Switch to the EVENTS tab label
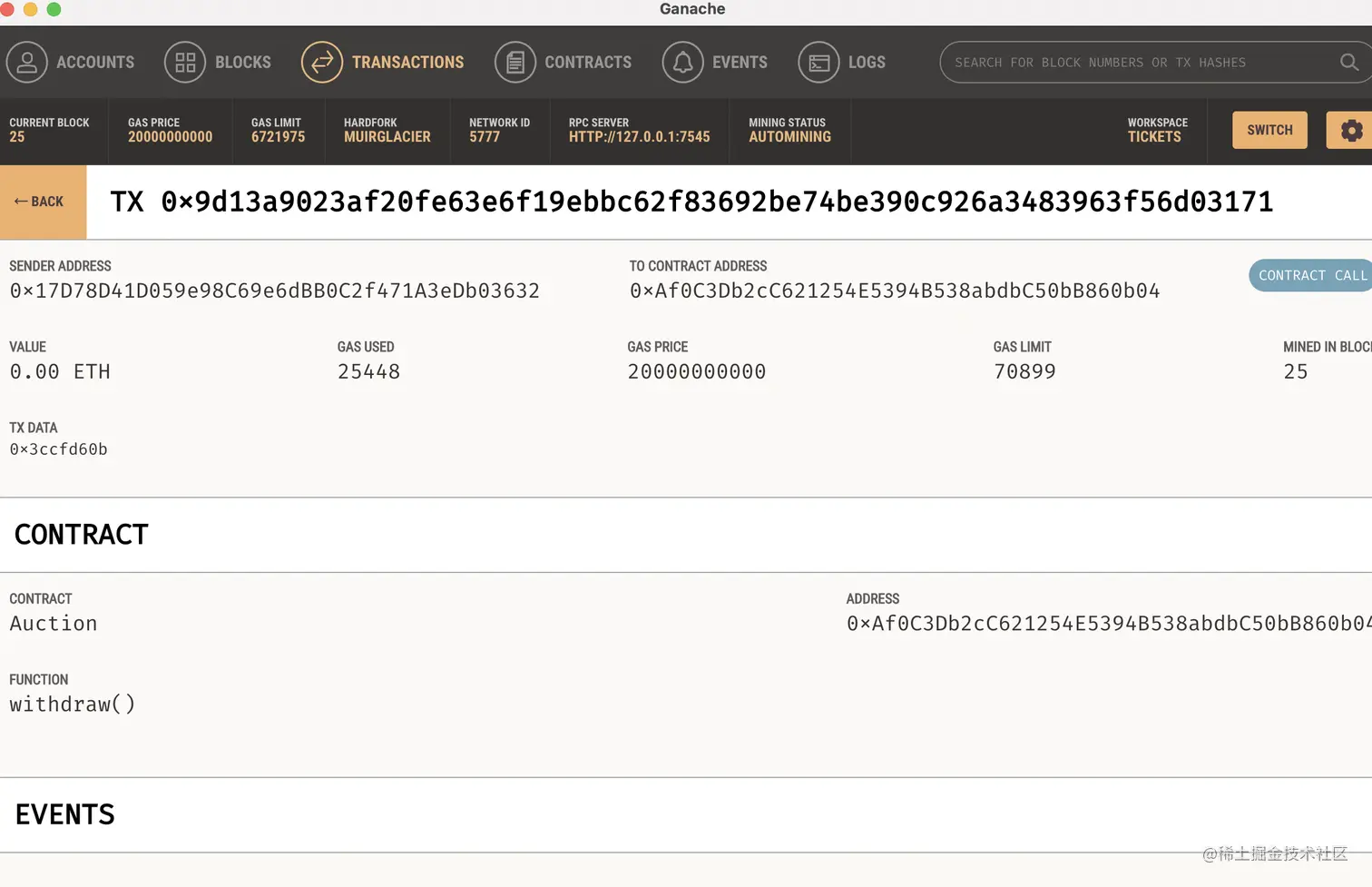This screenshot has height=887, width=1372. (x=740, y=63)
